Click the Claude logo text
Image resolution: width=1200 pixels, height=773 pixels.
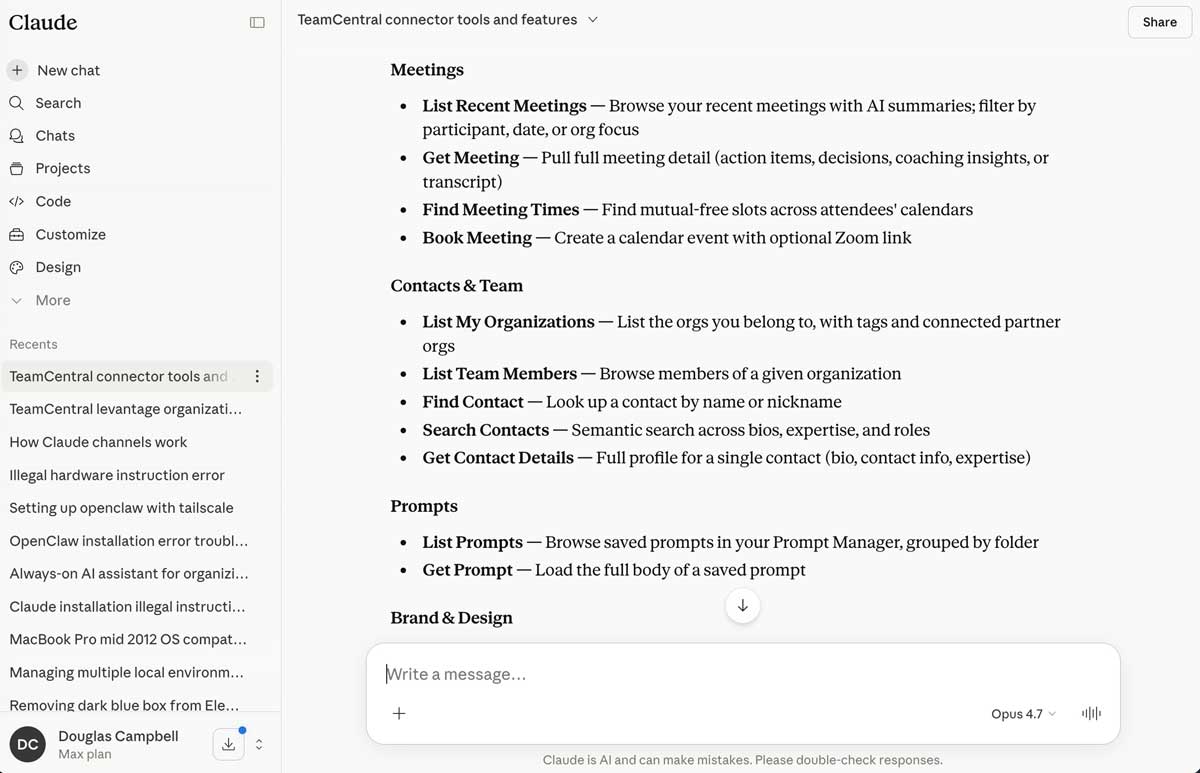click(43, 22)
